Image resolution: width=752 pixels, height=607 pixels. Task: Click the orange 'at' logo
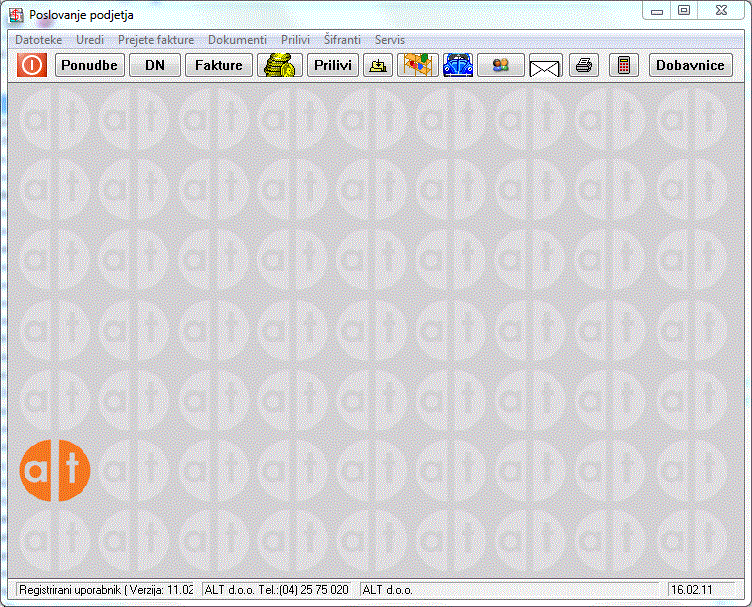click(x=55, y=467)
